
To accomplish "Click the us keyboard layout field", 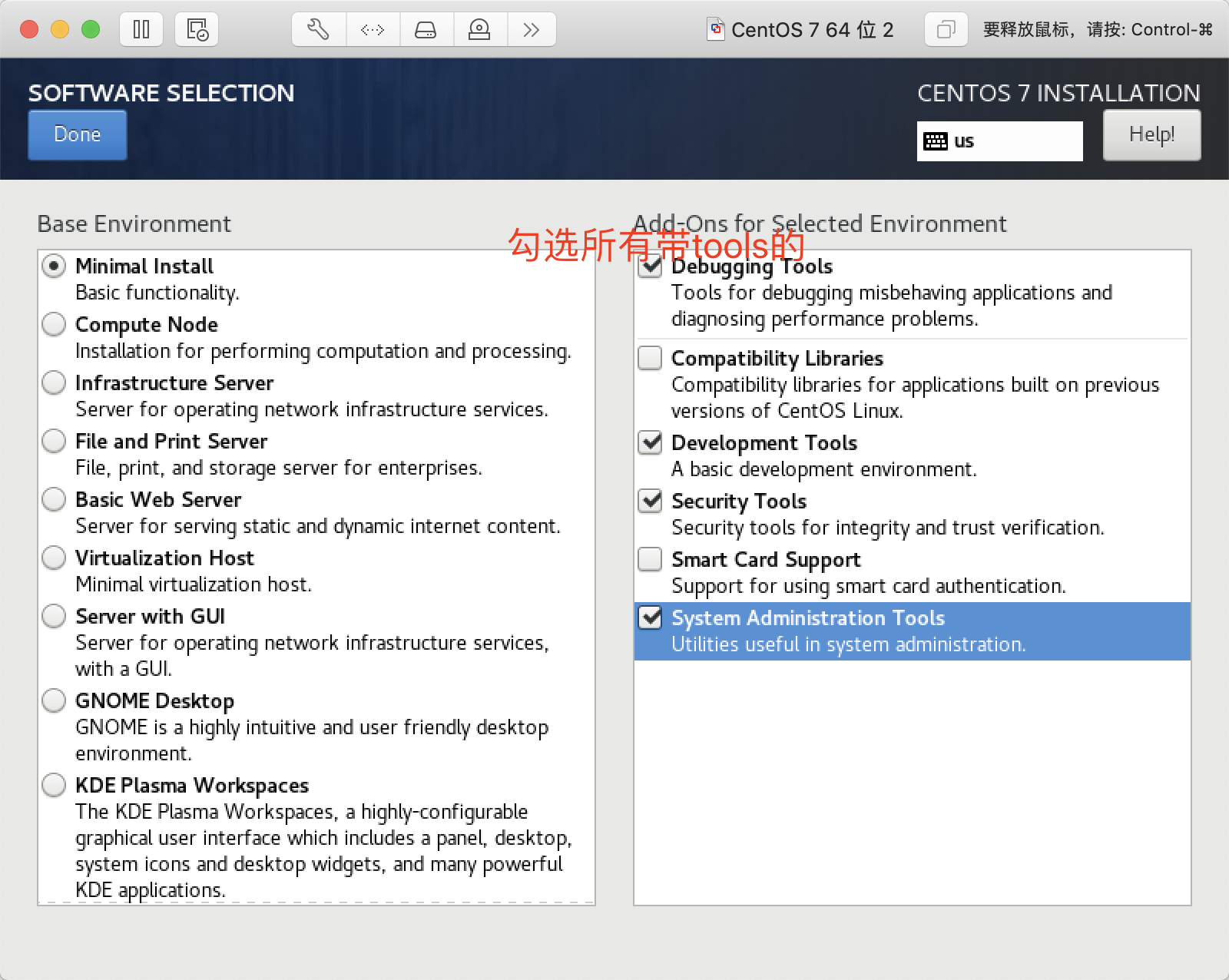I will point(999,141).
